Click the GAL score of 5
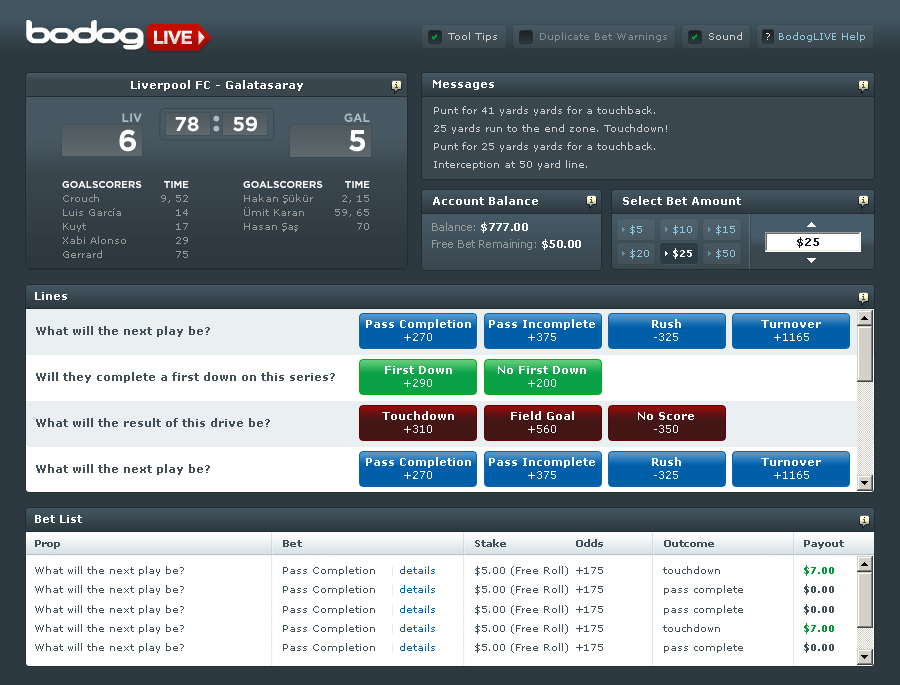Image resolution: width=900 pixels, height=685 pixels. (x=331, y=141)
